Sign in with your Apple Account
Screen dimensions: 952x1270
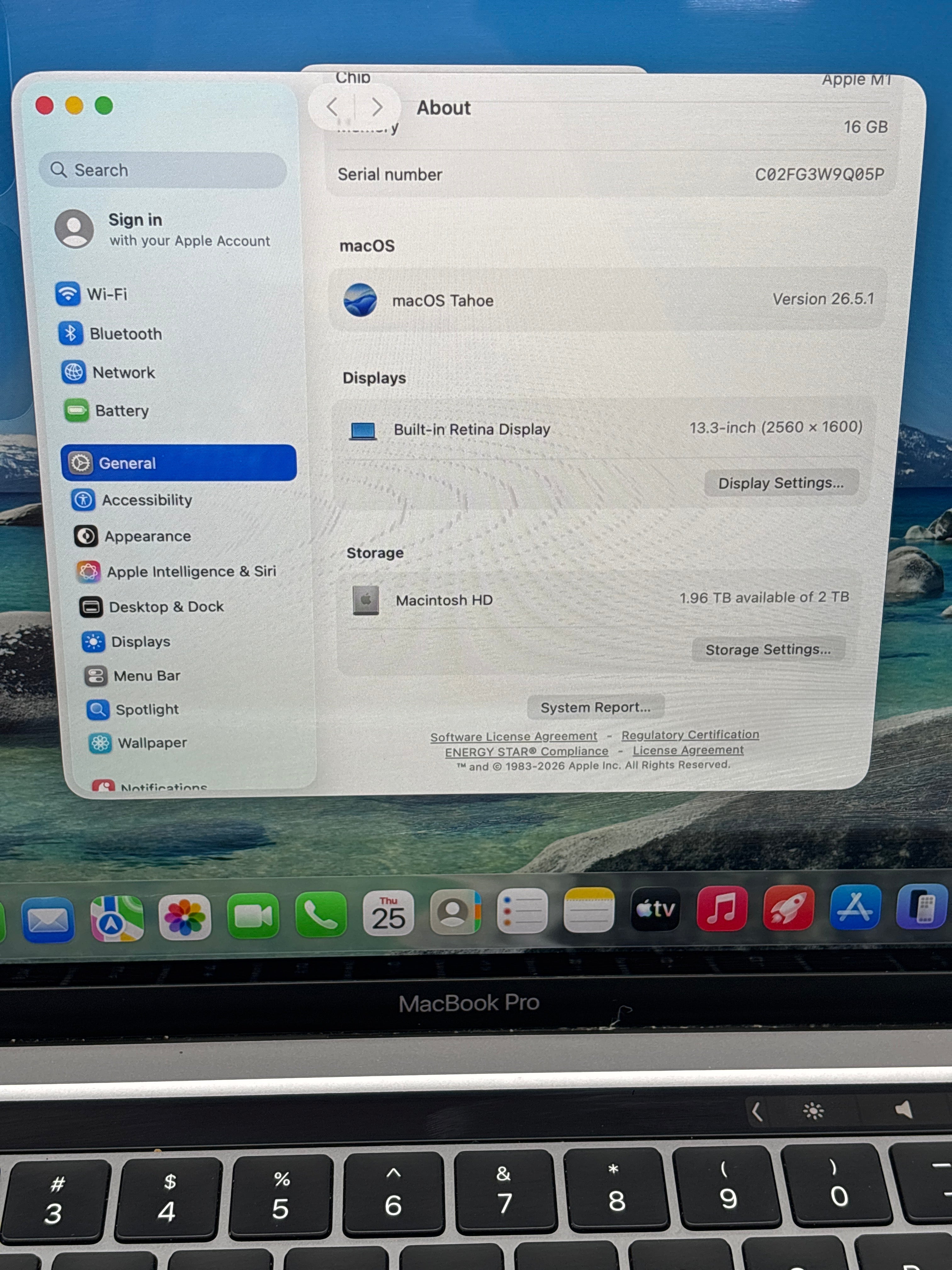pyautogui.click(x=163, y=229)
